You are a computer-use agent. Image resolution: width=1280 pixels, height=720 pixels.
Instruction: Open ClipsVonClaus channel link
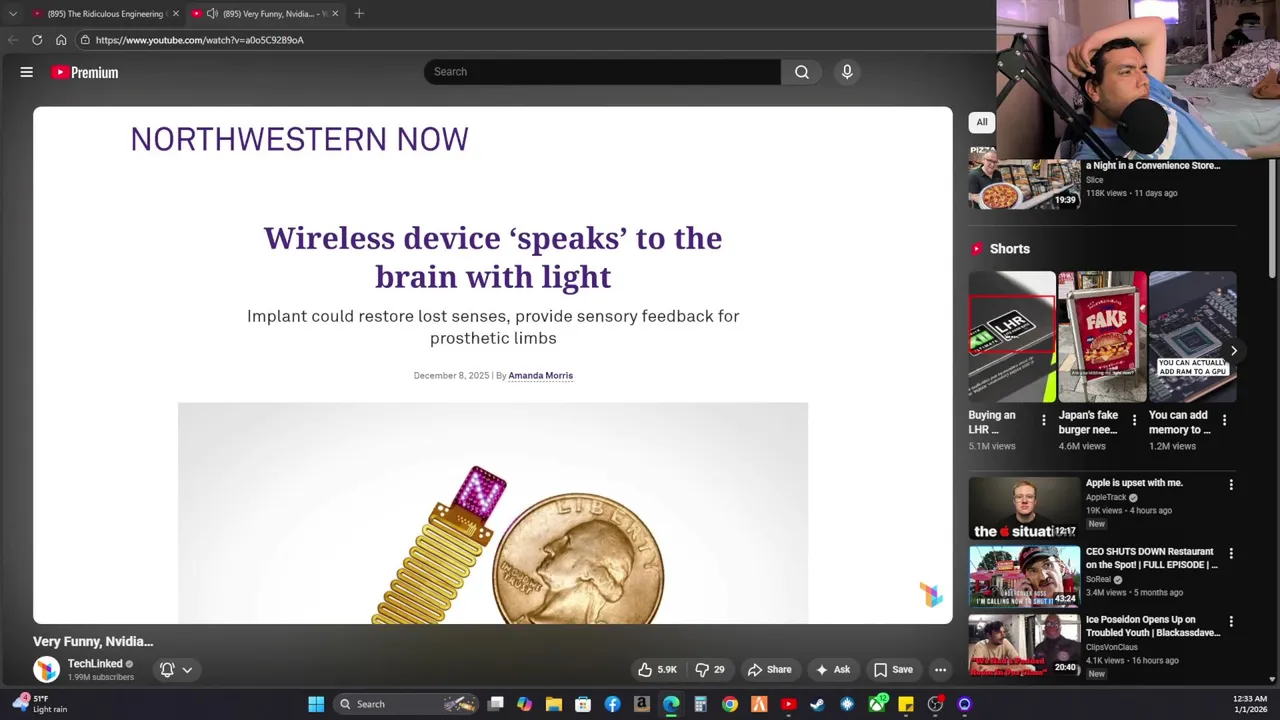(x=1111, y=647)
